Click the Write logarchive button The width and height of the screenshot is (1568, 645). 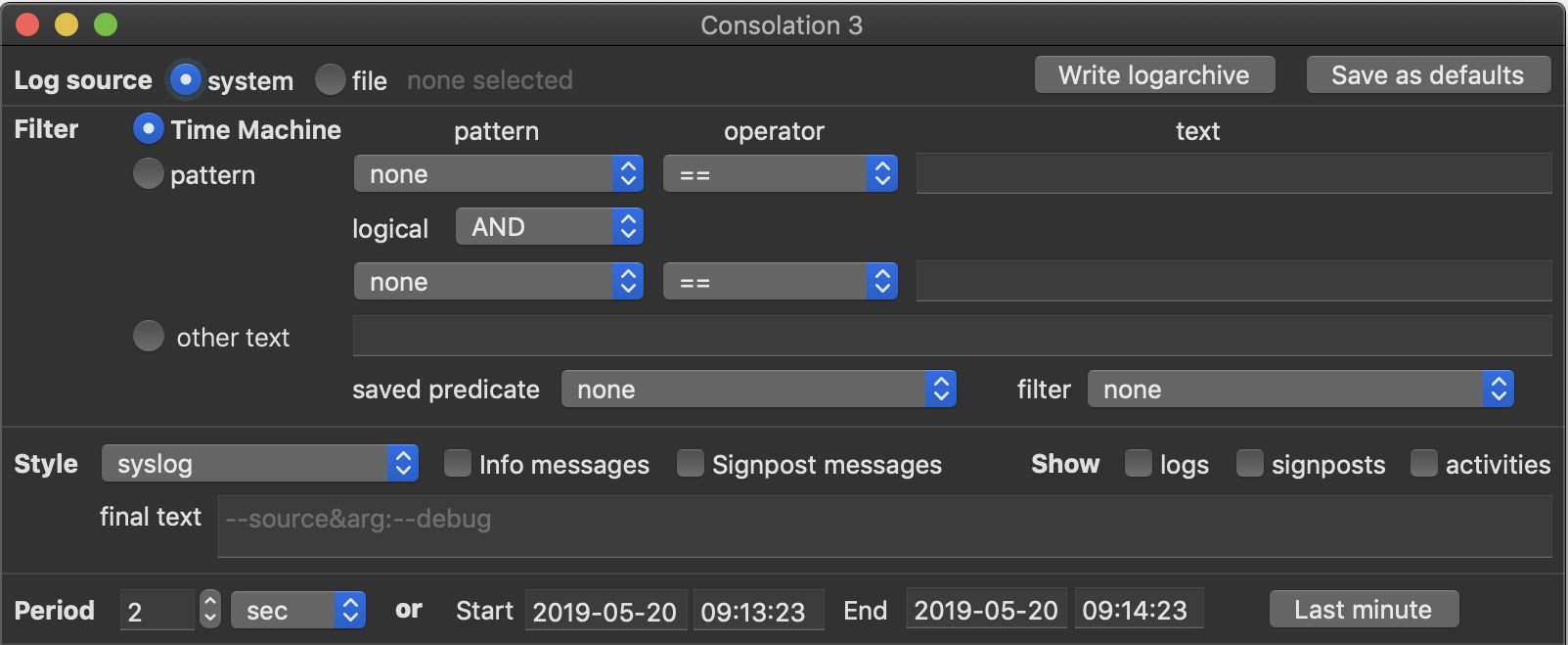pos(1154,75)
